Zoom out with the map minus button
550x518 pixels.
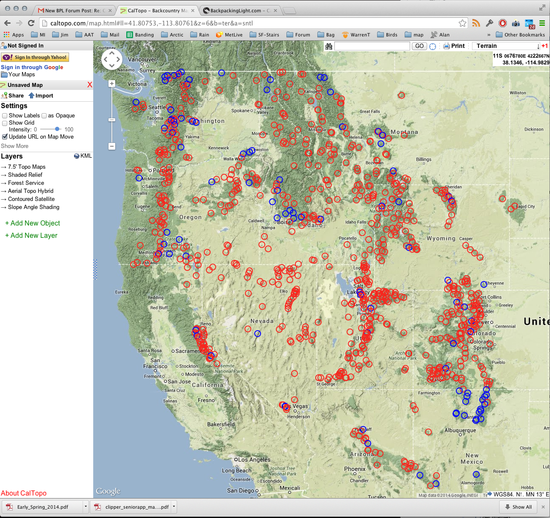[x=112, y=146]
